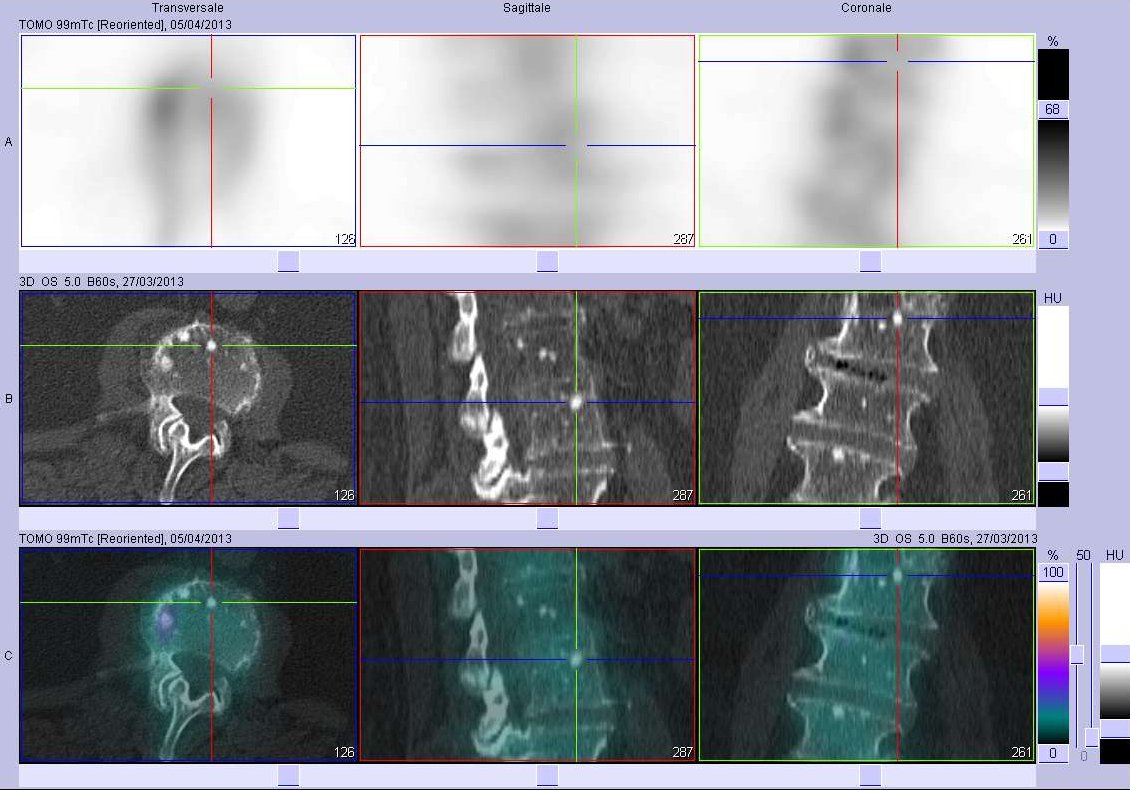Screen dimensions: 1130x790
Task: Click slice slider handle under row B sagittal view
Action: point(547,518)
